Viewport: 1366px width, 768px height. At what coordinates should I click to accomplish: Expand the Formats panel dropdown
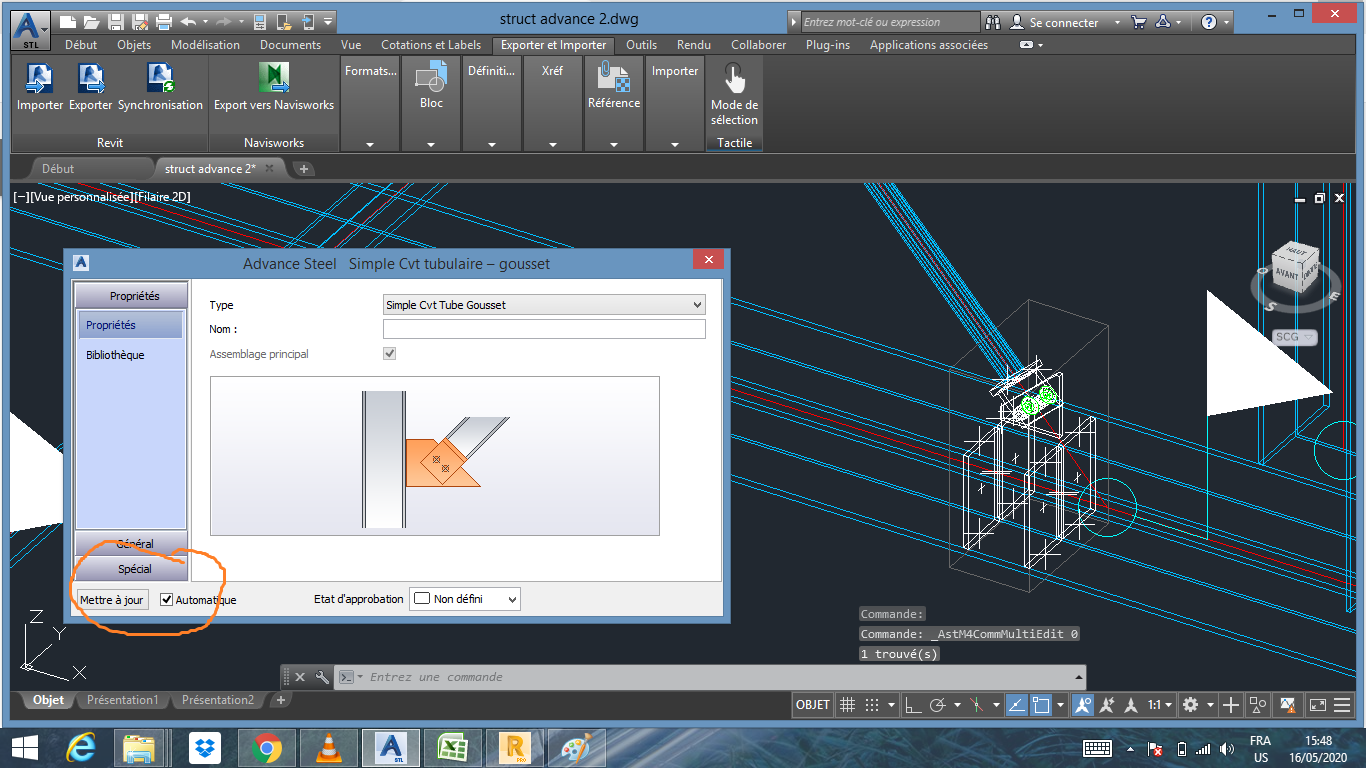click(x=370, y=144)
